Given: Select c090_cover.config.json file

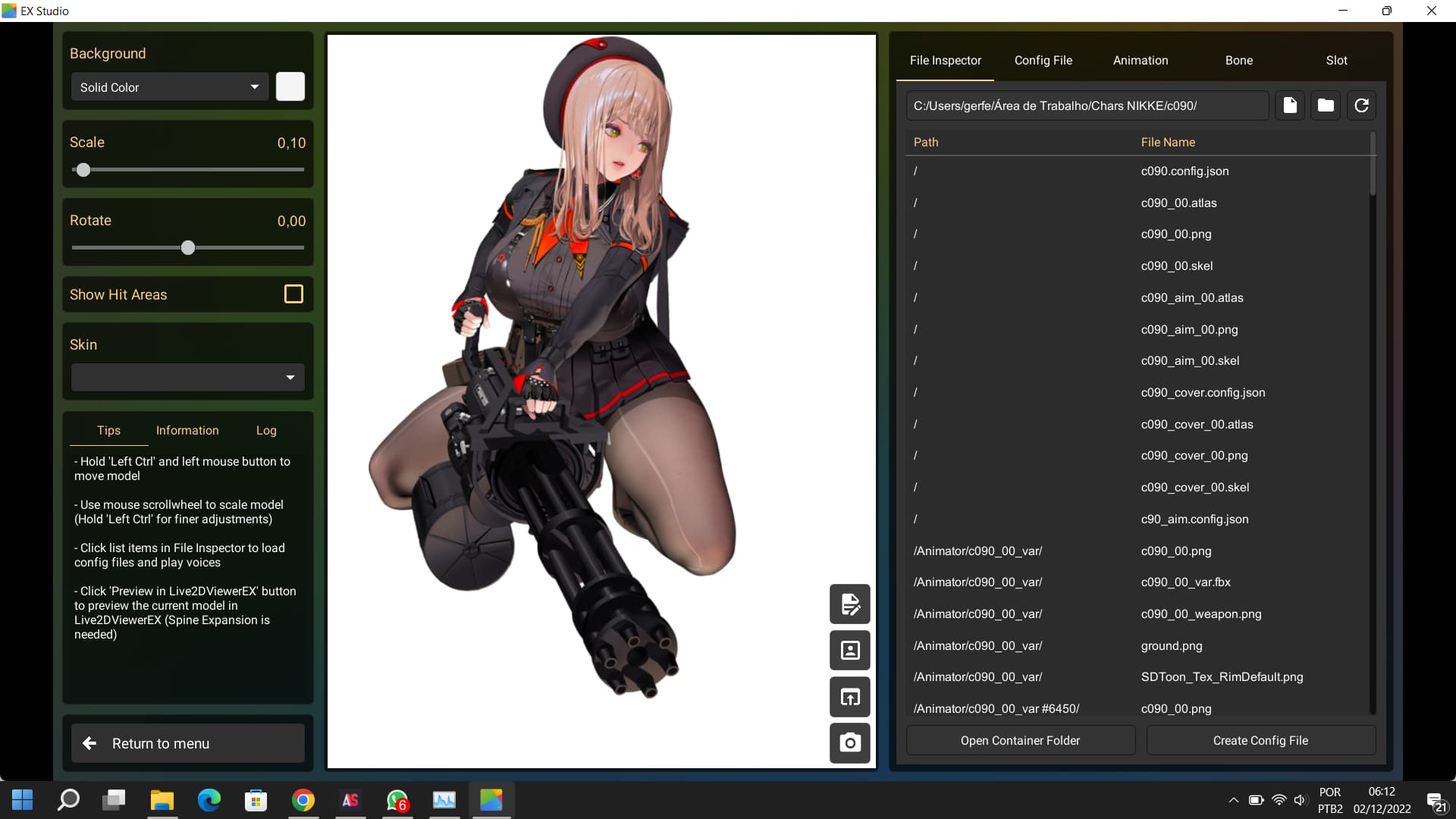Looking at the screenshot, I should [x=1137, y=393].
